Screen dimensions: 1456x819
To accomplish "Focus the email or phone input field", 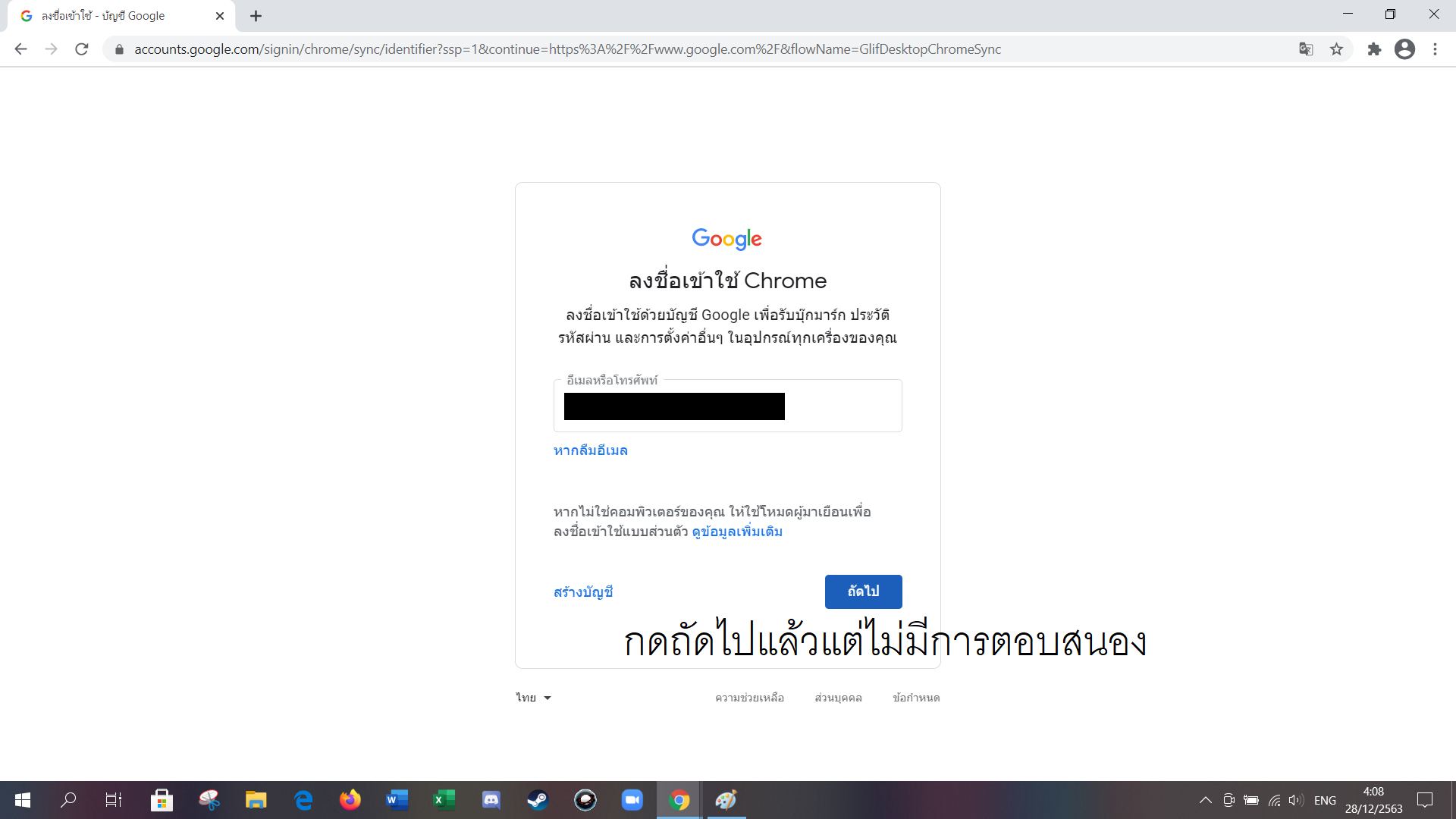I will point(728,406).
